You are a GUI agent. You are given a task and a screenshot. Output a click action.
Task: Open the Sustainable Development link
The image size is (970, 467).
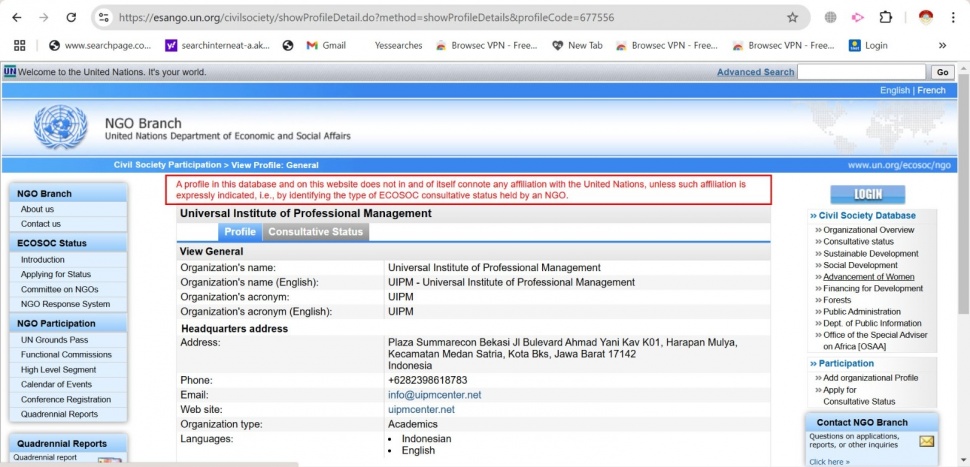pyautogui.click(x=870, y=254)
